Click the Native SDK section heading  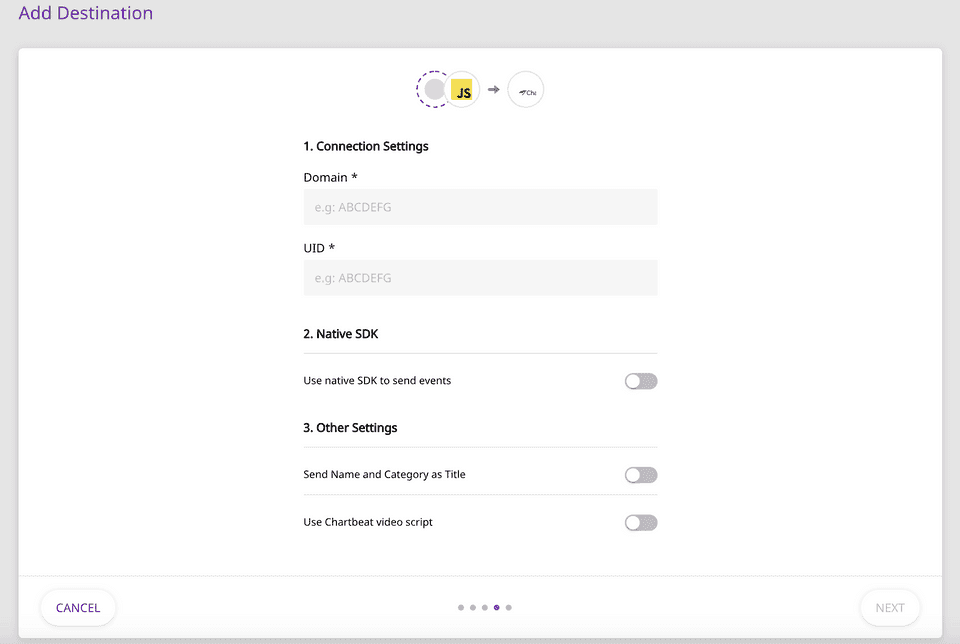point(341,334)
